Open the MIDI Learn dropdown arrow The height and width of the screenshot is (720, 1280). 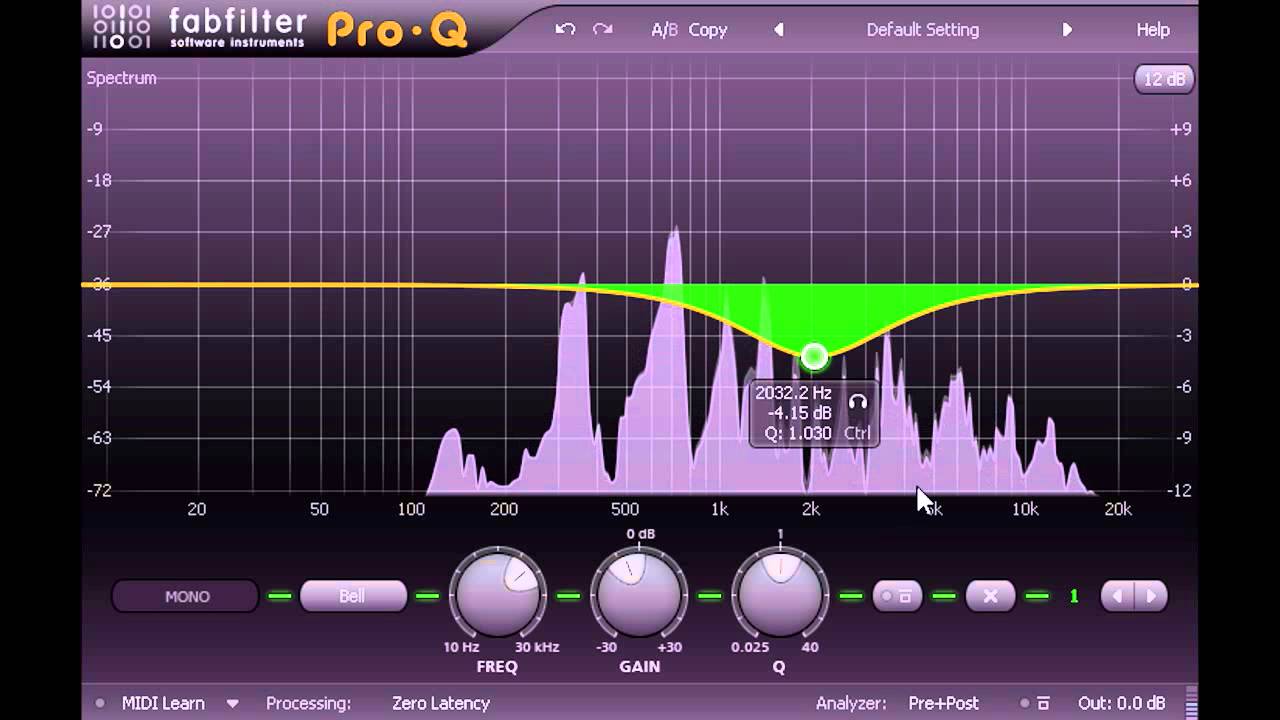[232, 703]
